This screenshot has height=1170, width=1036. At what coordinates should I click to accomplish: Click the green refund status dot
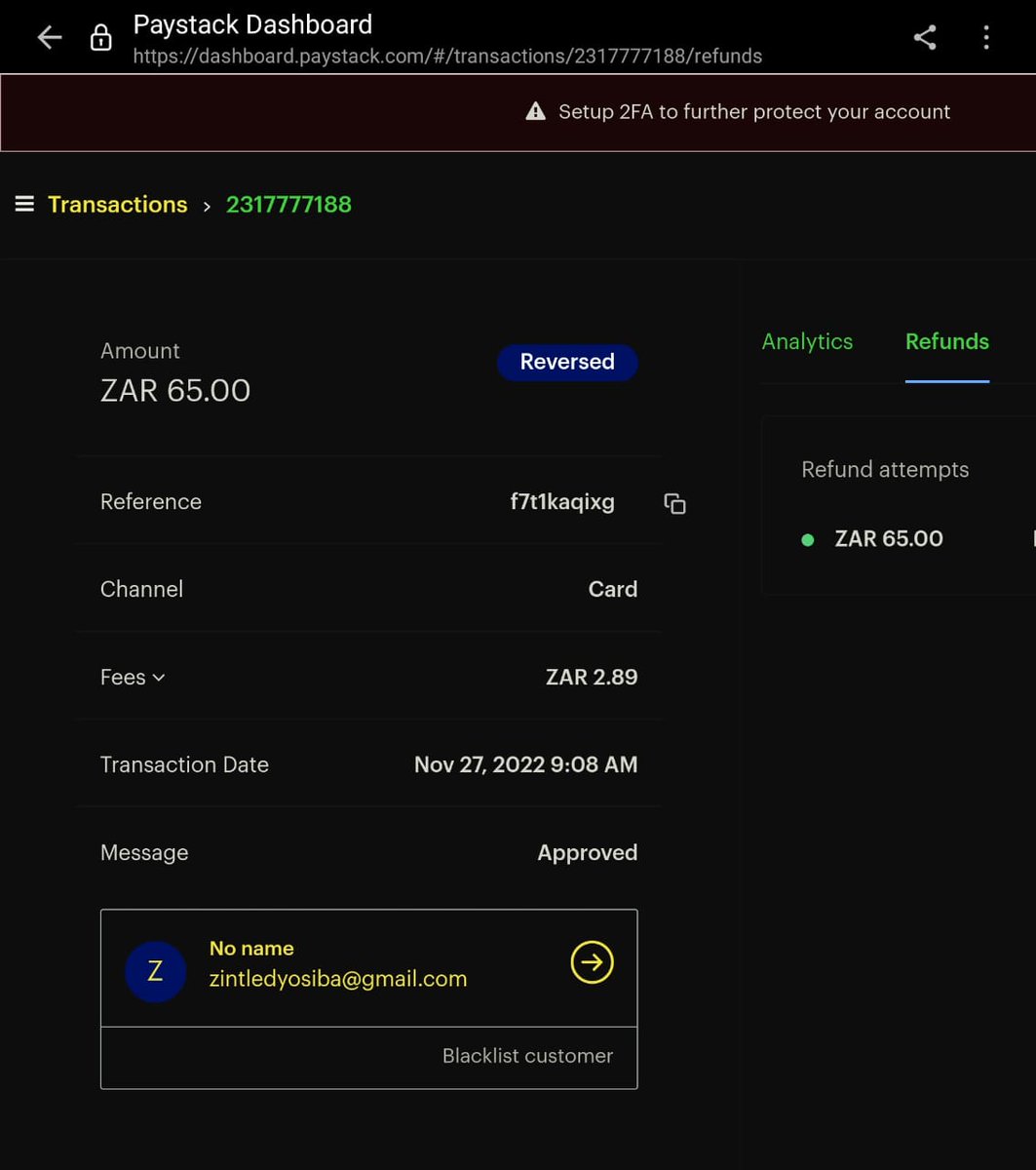(807, 539)
